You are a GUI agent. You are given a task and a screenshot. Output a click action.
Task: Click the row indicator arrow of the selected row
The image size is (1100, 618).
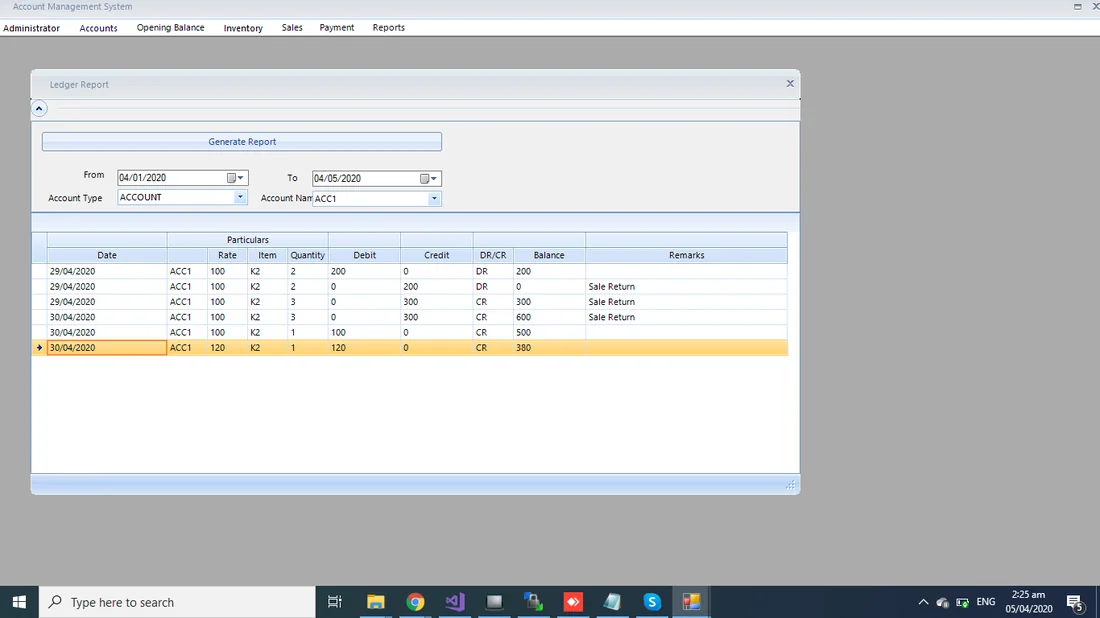click(x=39, y=348)
